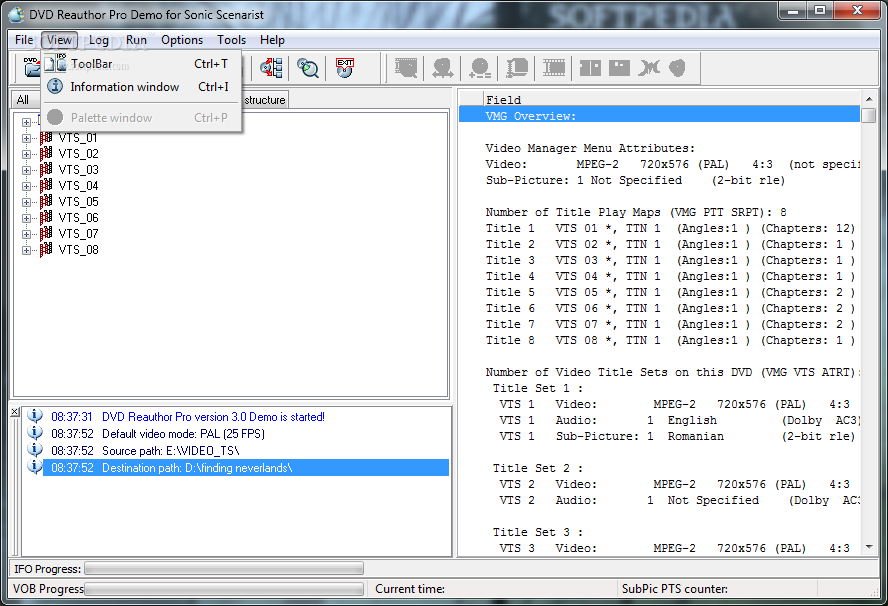Click the greyed-out head with plus icon
Screen dimensions: 888x606
pyautogui.click(x=480, y=68)
